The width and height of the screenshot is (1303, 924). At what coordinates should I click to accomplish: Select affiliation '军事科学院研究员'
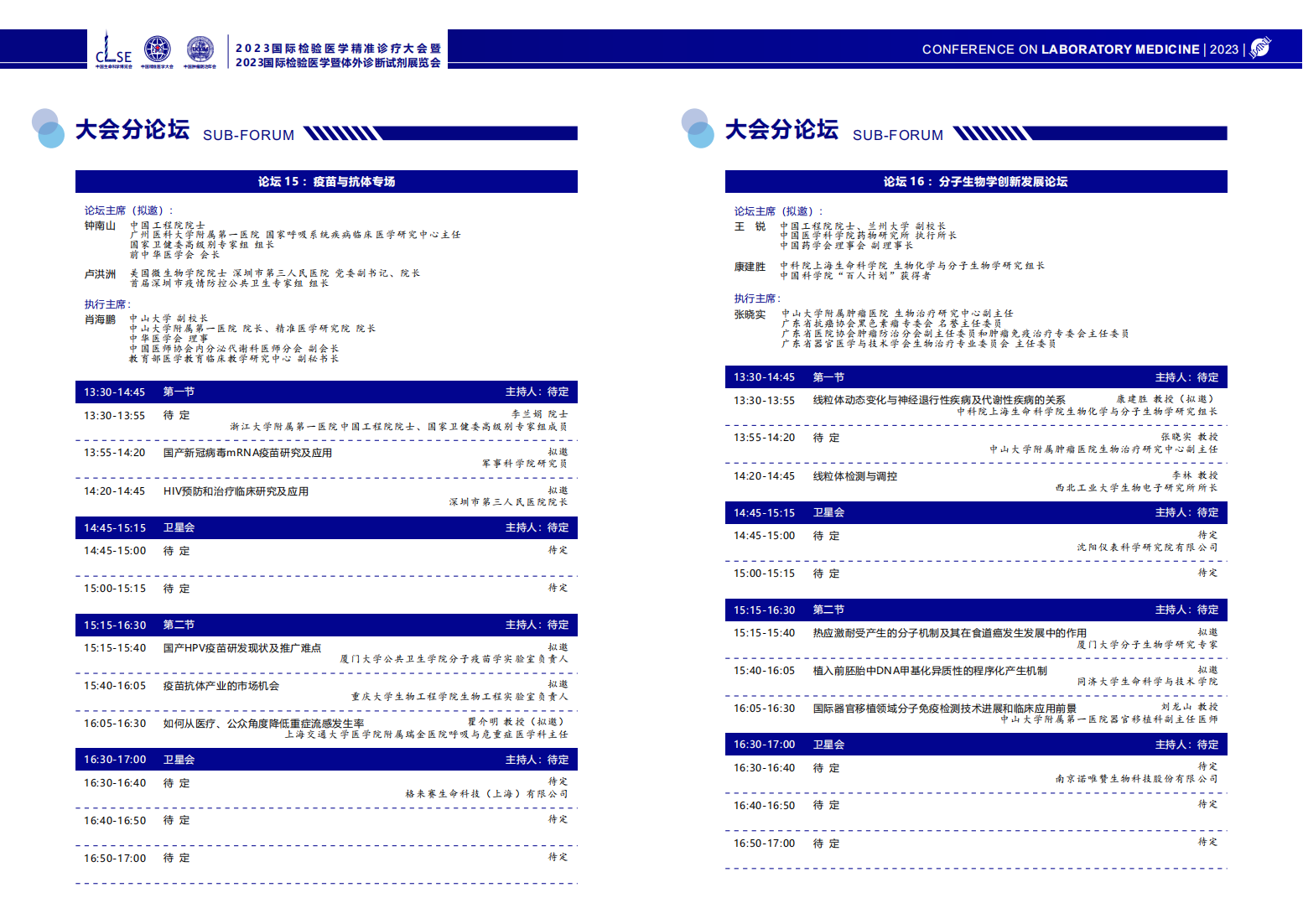(x=525, y=464)
